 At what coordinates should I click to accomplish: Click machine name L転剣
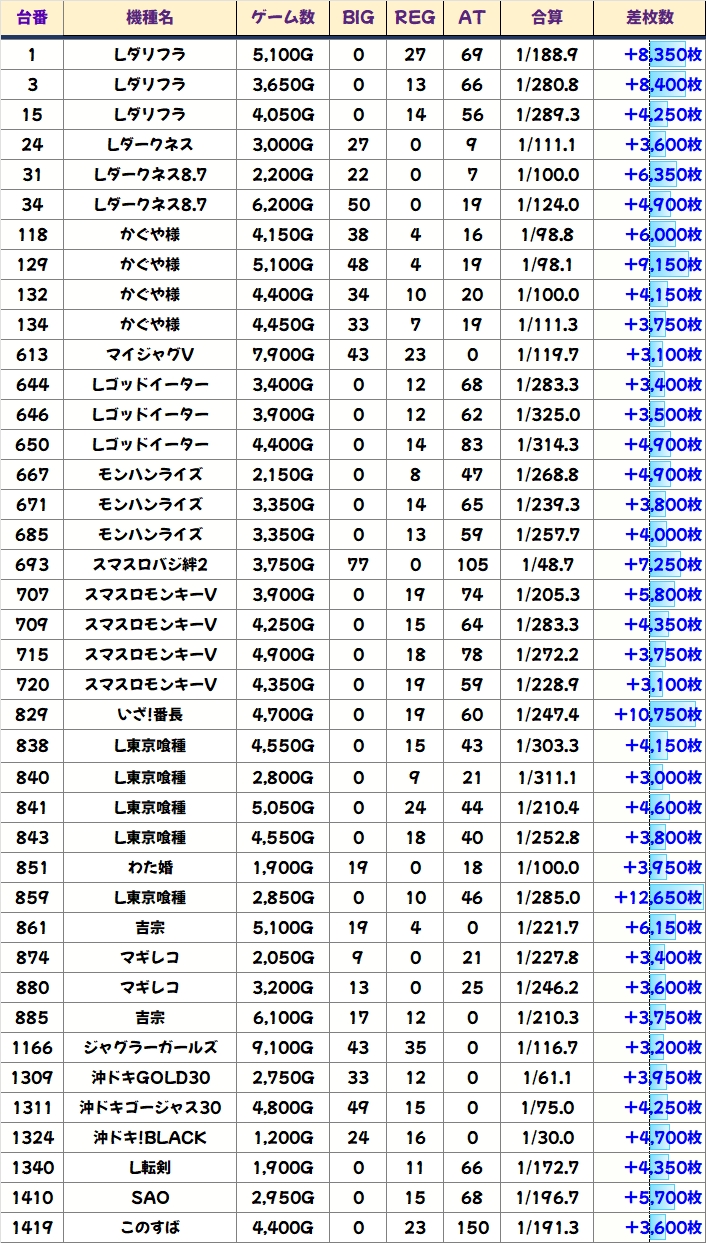tap(150, 1167)
